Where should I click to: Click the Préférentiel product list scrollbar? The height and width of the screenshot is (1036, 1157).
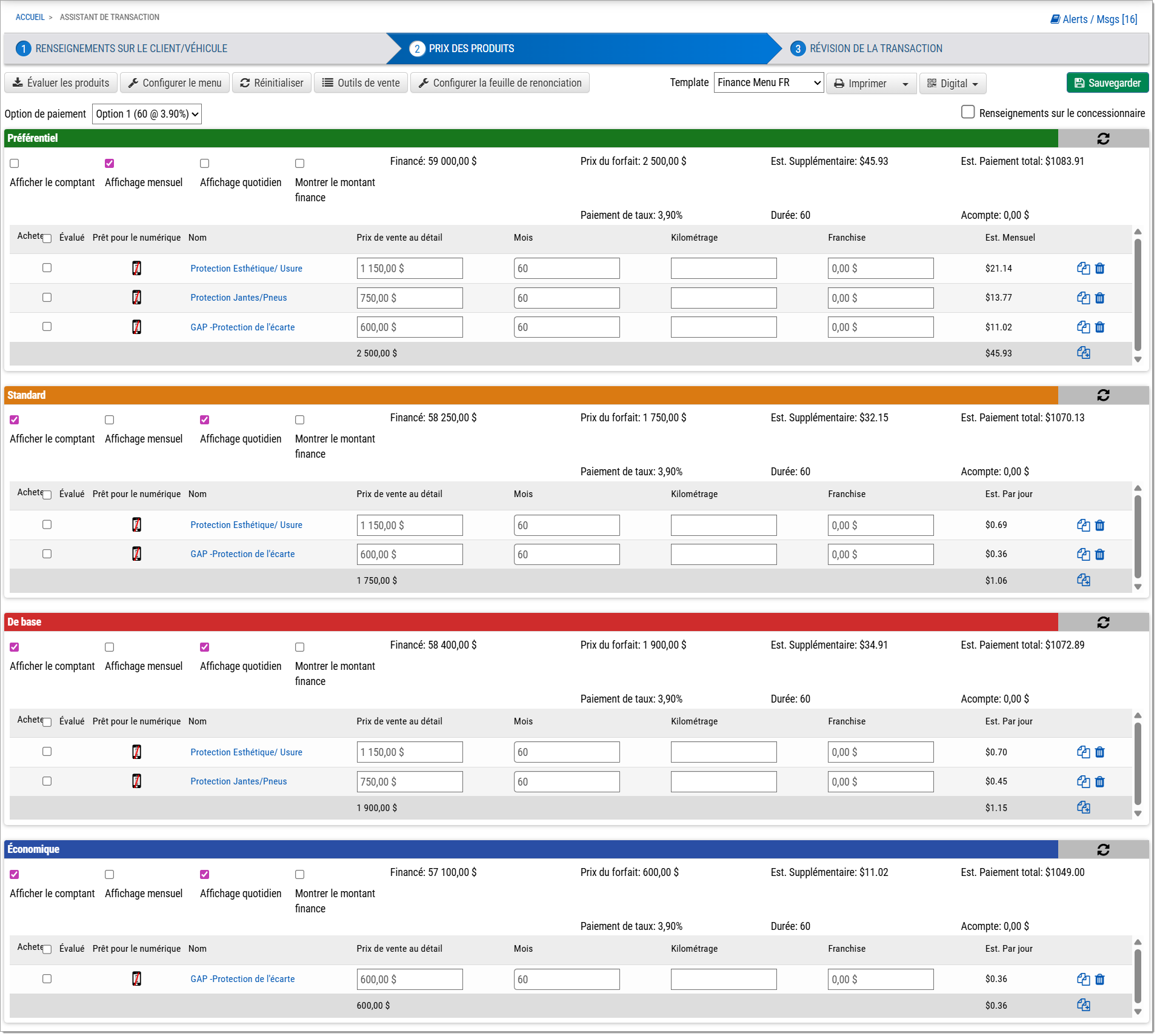coord(1138,295)
